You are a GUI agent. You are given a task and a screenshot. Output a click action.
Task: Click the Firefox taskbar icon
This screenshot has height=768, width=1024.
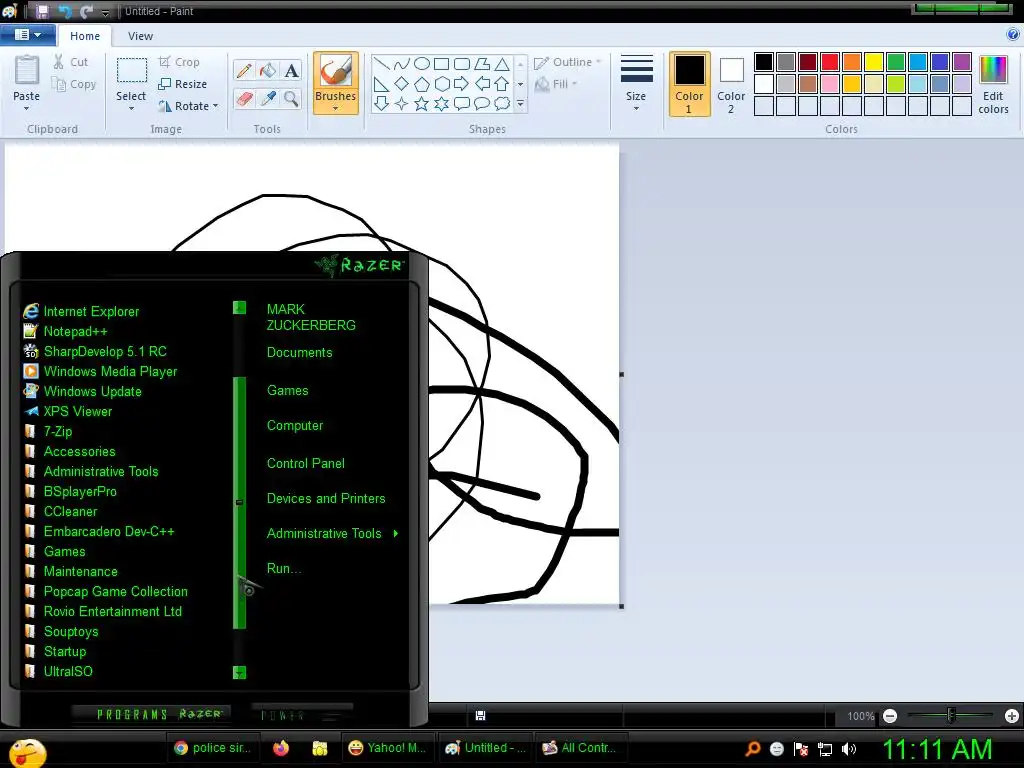point(281,748)
